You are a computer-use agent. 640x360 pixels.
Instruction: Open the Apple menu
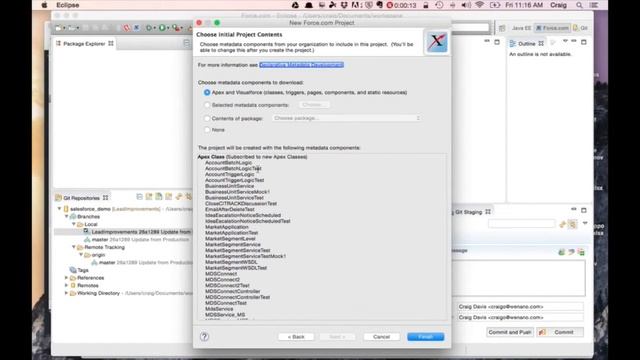pyautogui.click(x=44, y=5)
